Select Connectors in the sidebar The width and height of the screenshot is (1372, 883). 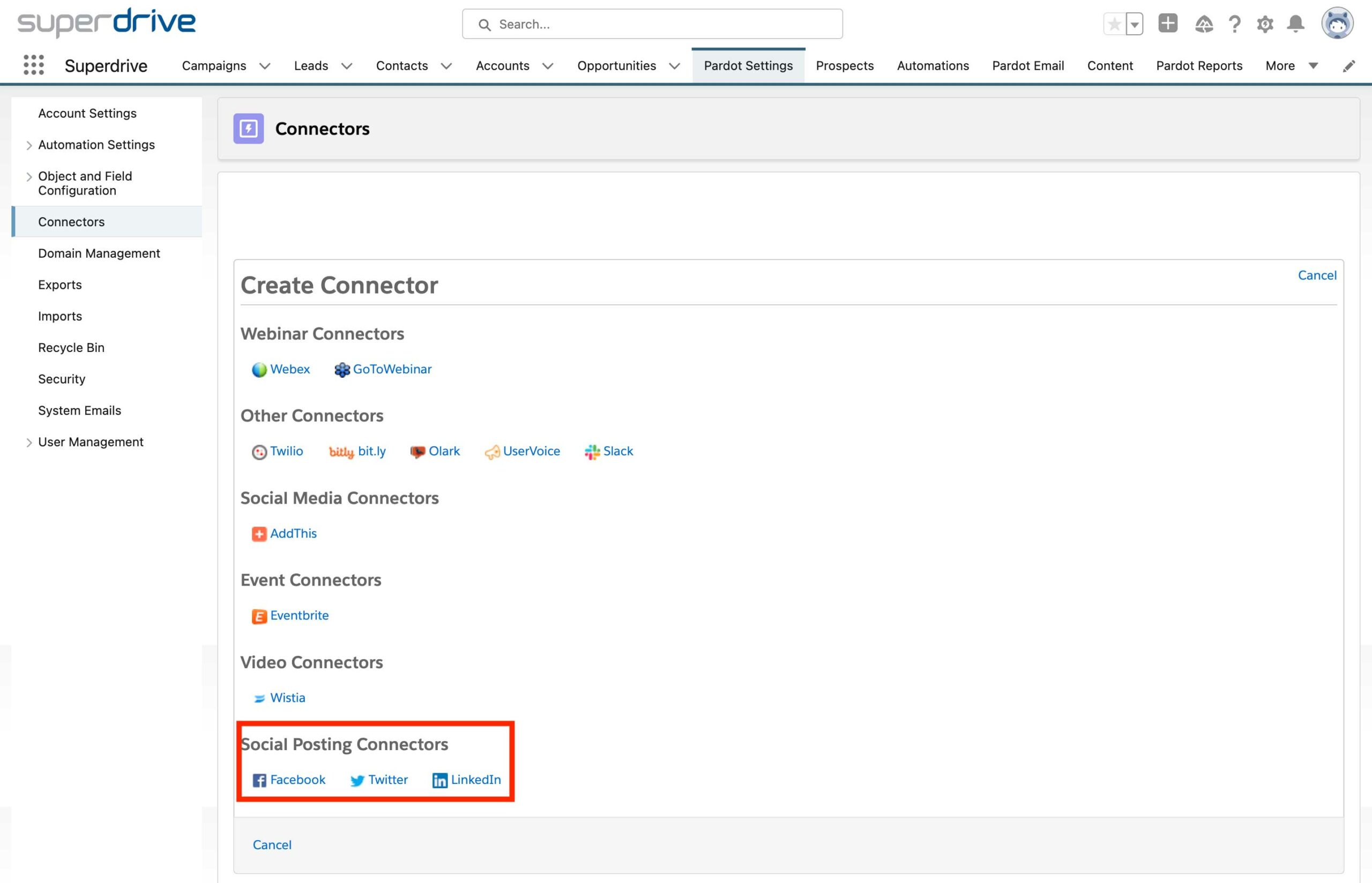(x=107, y=222)
